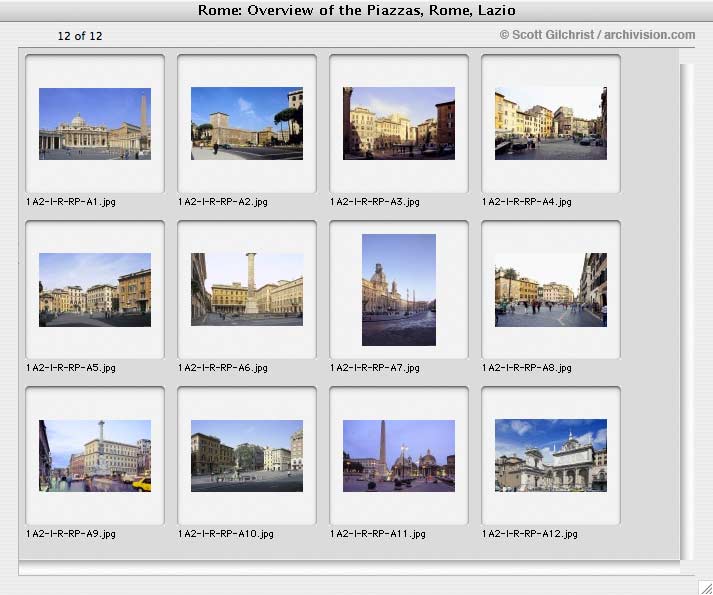Click the filename label 1A2-I-R-RP-A3.jpg
This screenshot has width=713, height=595.
click(x=375, y=202)
